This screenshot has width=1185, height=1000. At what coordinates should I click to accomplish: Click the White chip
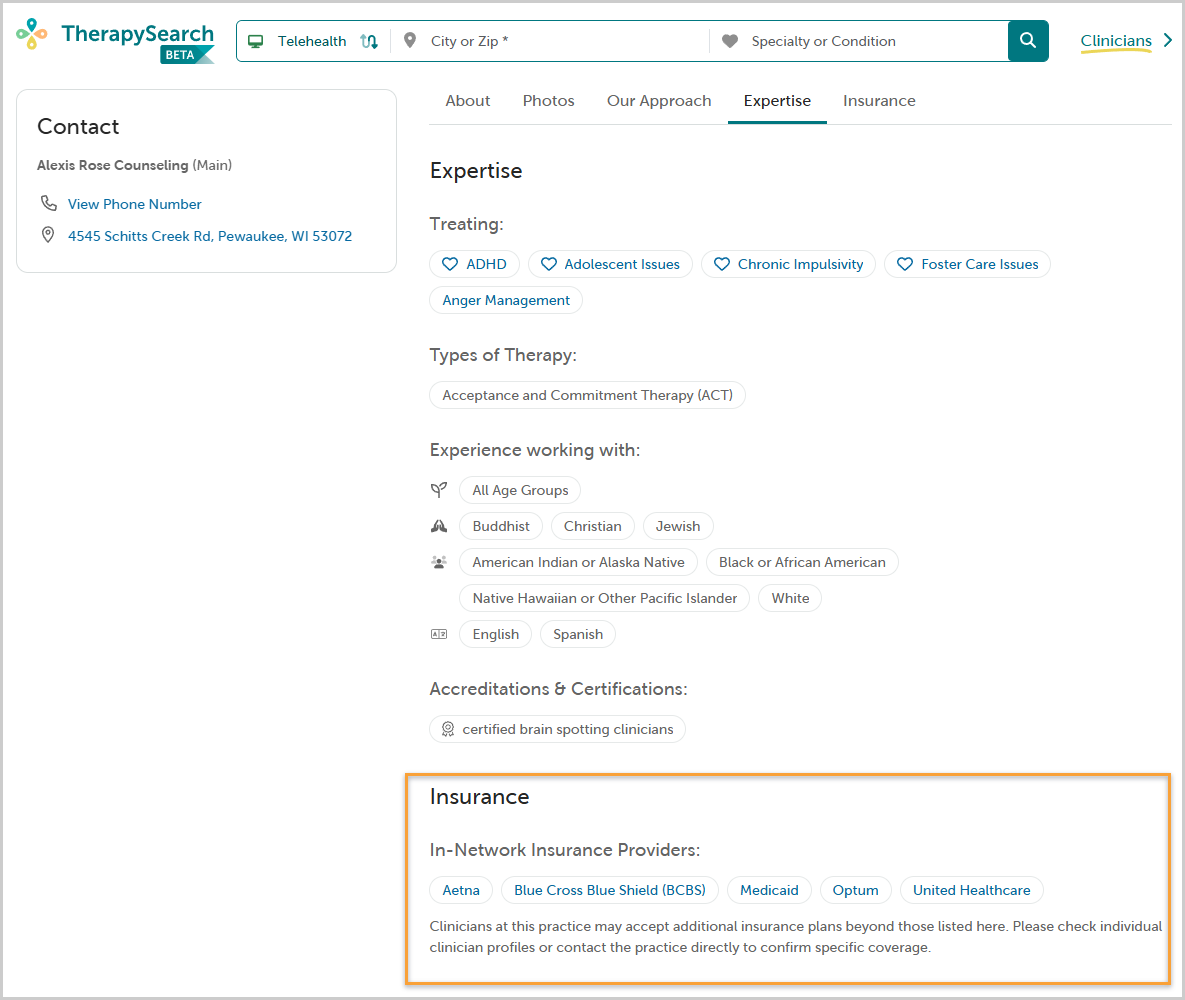[790, 598]
